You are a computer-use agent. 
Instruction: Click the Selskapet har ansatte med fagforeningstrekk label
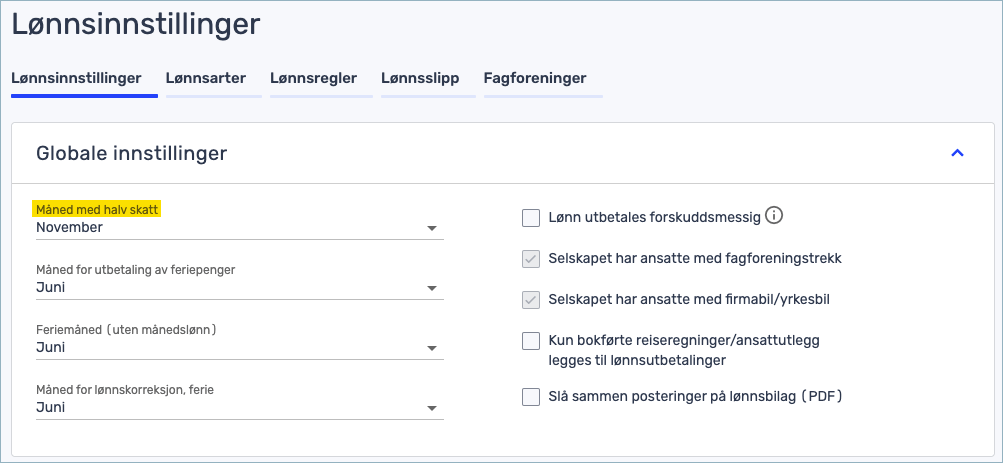coord(695,258)
